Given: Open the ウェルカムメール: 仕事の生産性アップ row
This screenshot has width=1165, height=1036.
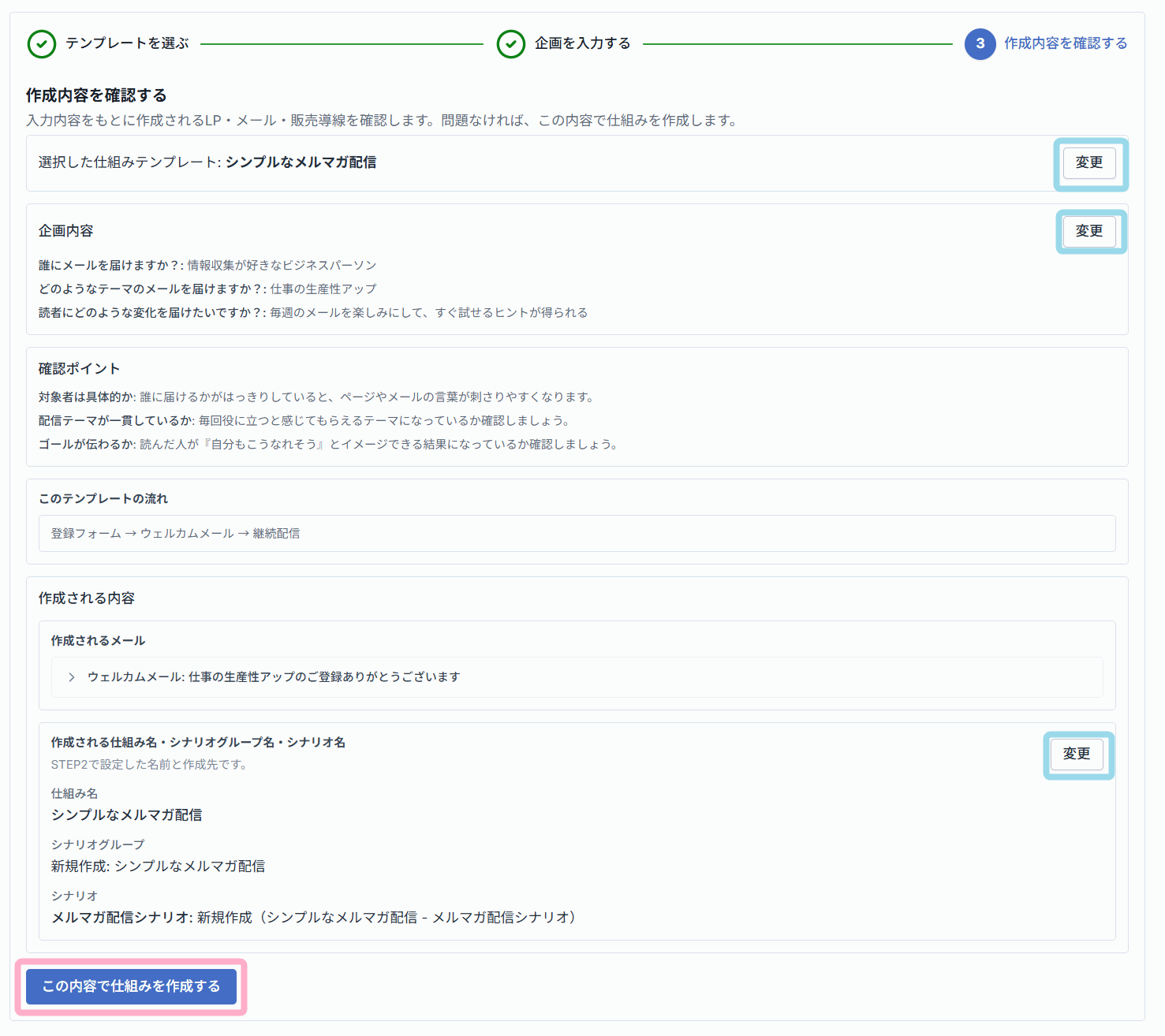Looking at the screenshot, I should click(577, 677).
